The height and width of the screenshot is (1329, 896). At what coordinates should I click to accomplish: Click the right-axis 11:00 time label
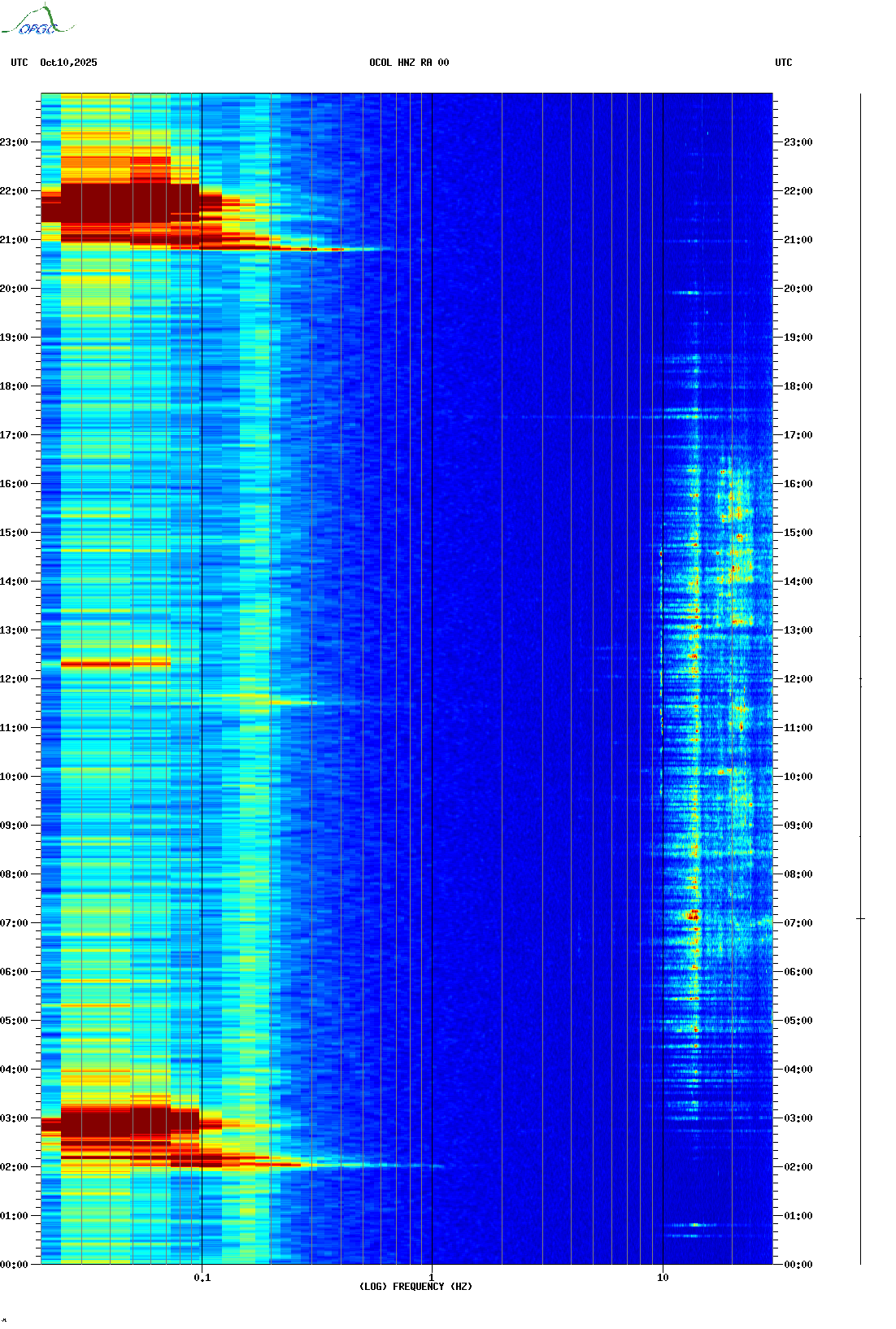[x=798, y=728]
